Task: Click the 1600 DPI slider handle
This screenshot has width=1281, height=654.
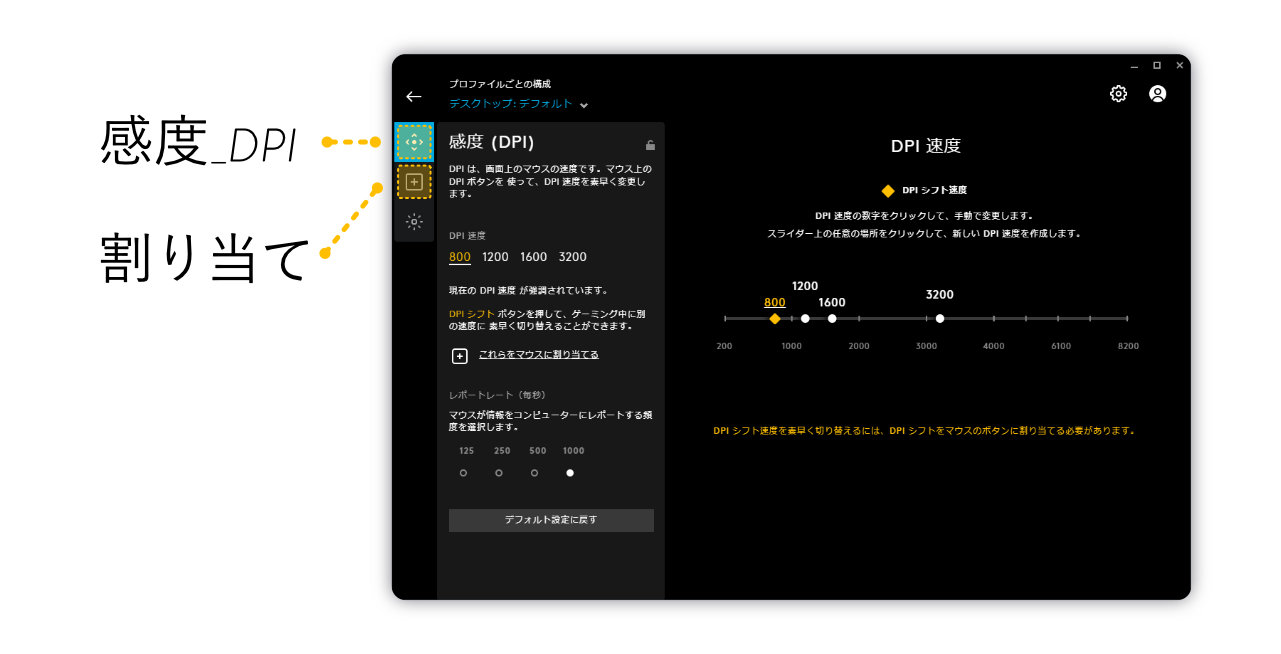Action: [x=832, y=319]
